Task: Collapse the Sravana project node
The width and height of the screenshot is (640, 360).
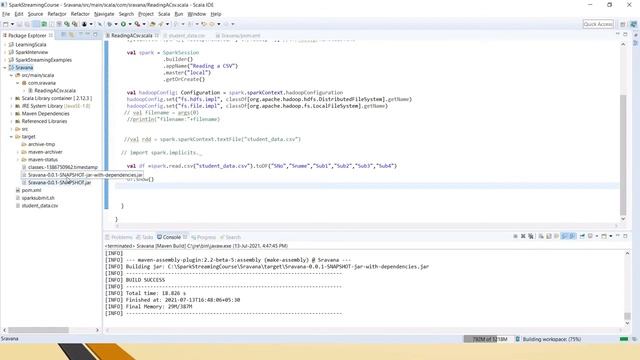Action: coord(5,68)
